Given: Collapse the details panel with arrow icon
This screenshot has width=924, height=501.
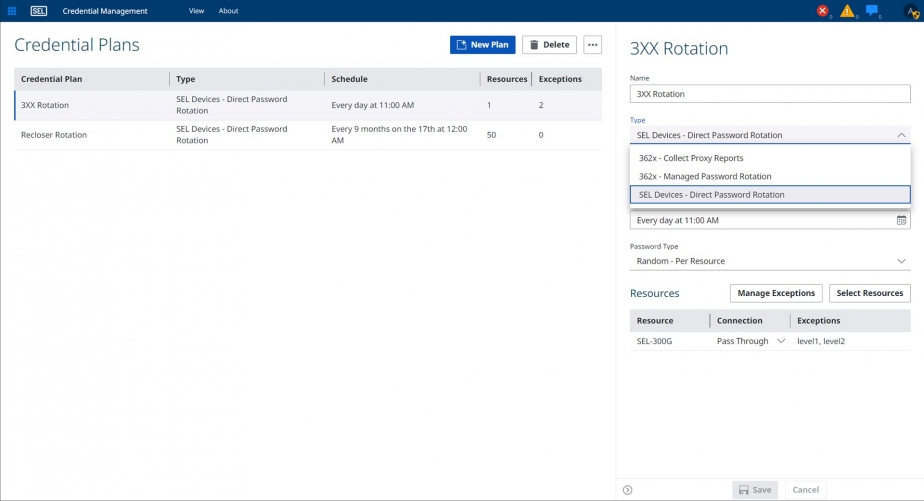Looking at the screenshot, I should (627, 490).
